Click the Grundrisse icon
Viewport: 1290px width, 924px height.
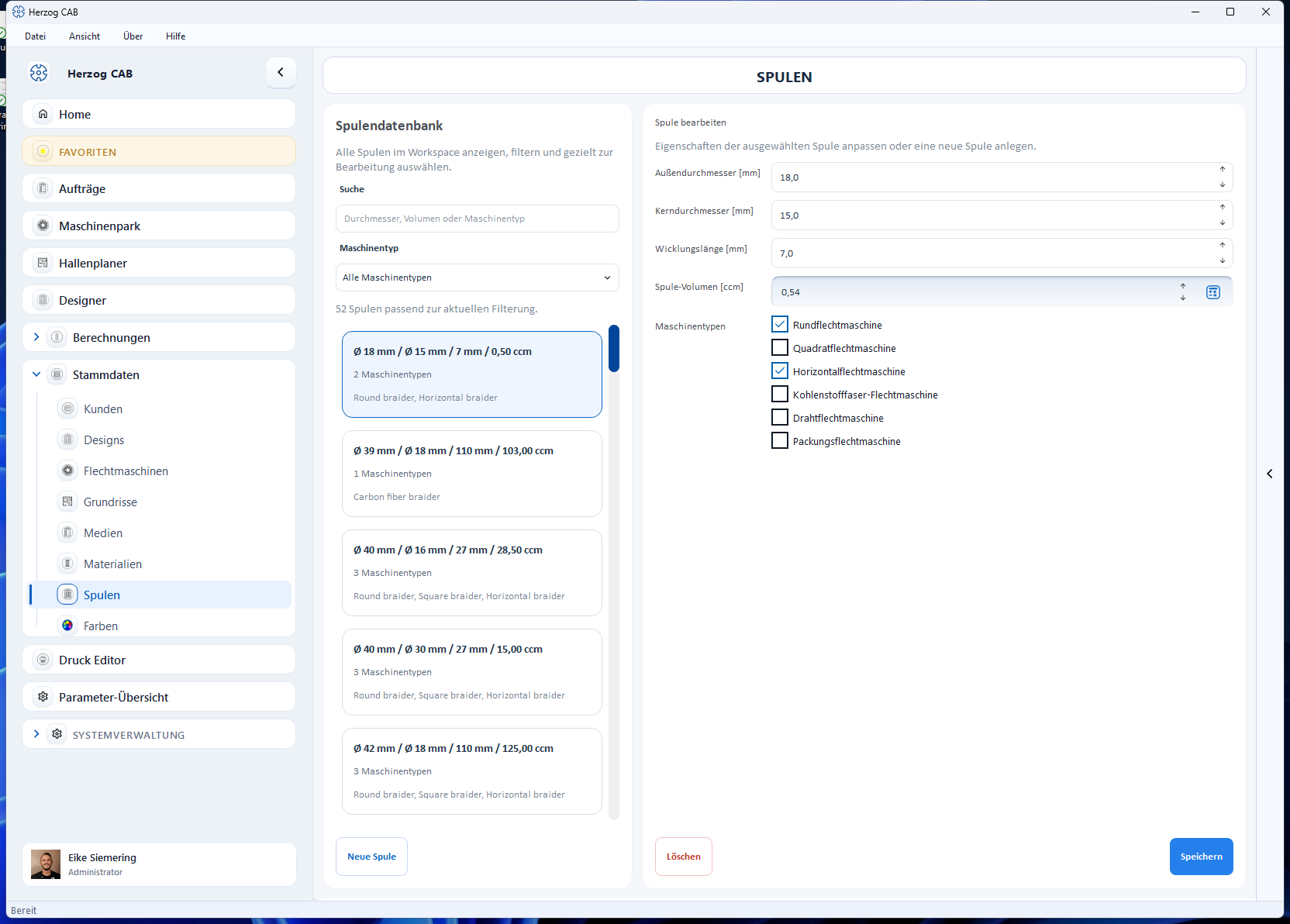pos(68,502)
